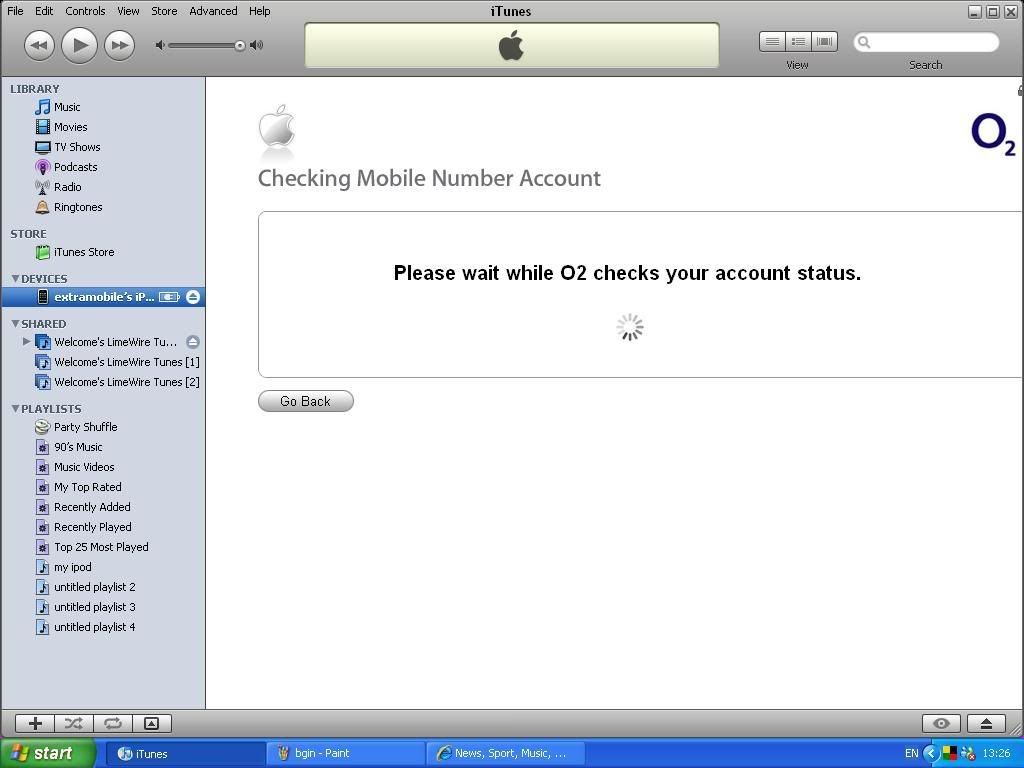
Task: Open the Controls menu
Action: point(86,11)
